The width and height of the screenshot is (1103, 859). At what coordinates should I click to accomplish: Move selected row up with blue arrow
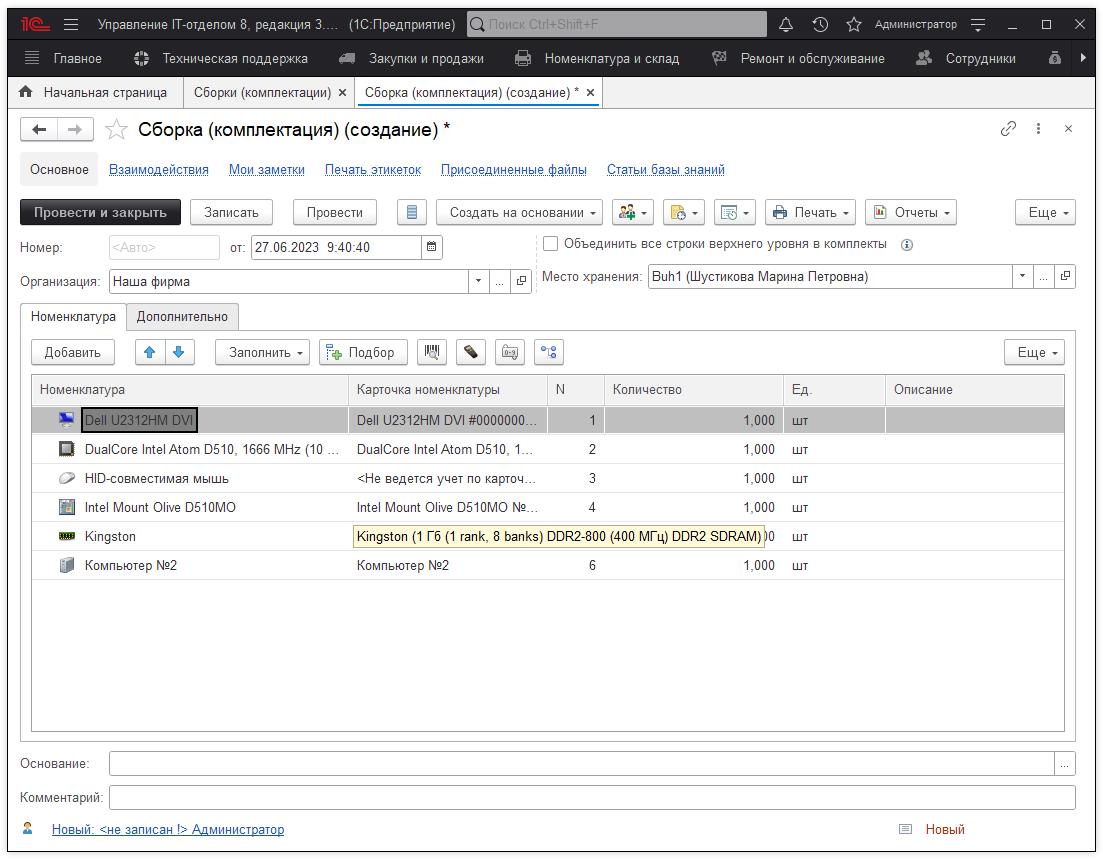click(x=150, y=352)
